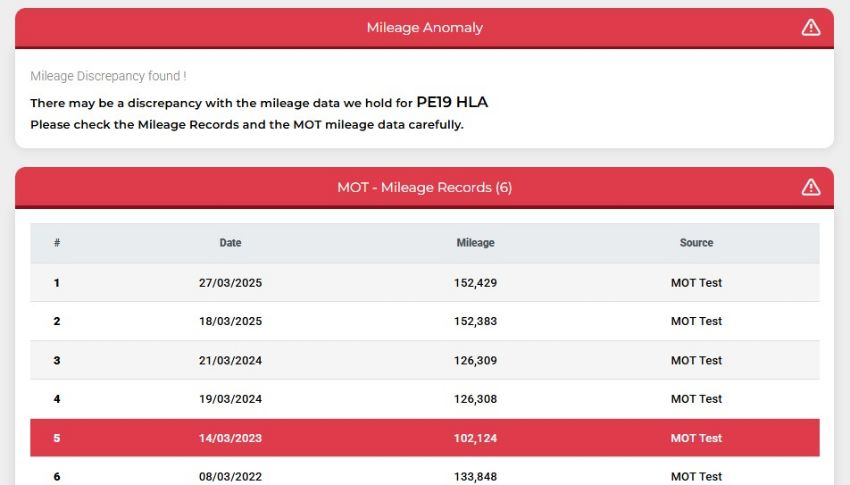Select row 3 dated 21/03/2024

424,360
